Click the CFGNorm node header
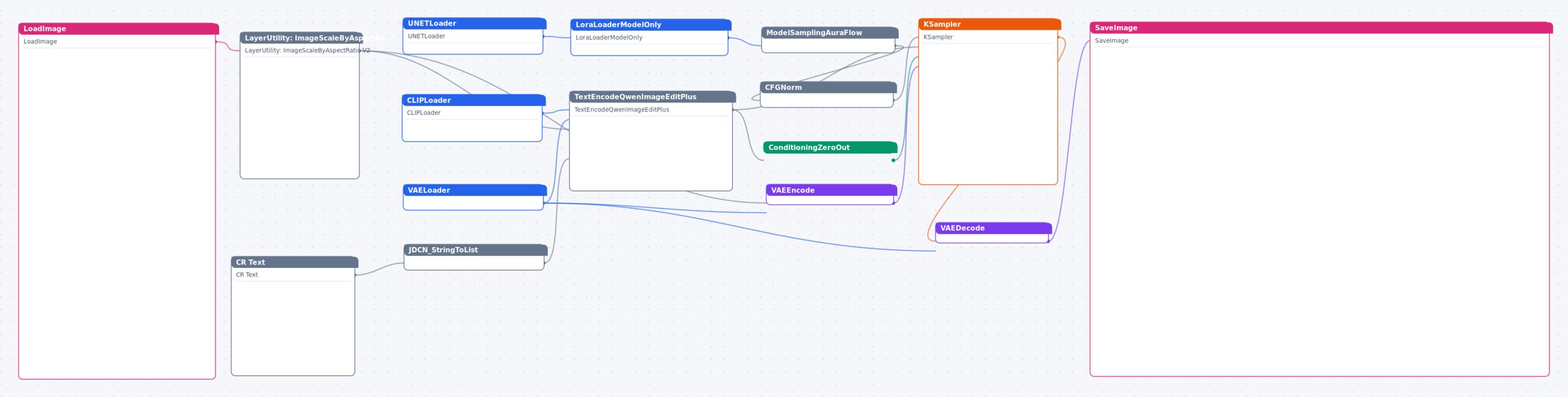 coord(829,87)
